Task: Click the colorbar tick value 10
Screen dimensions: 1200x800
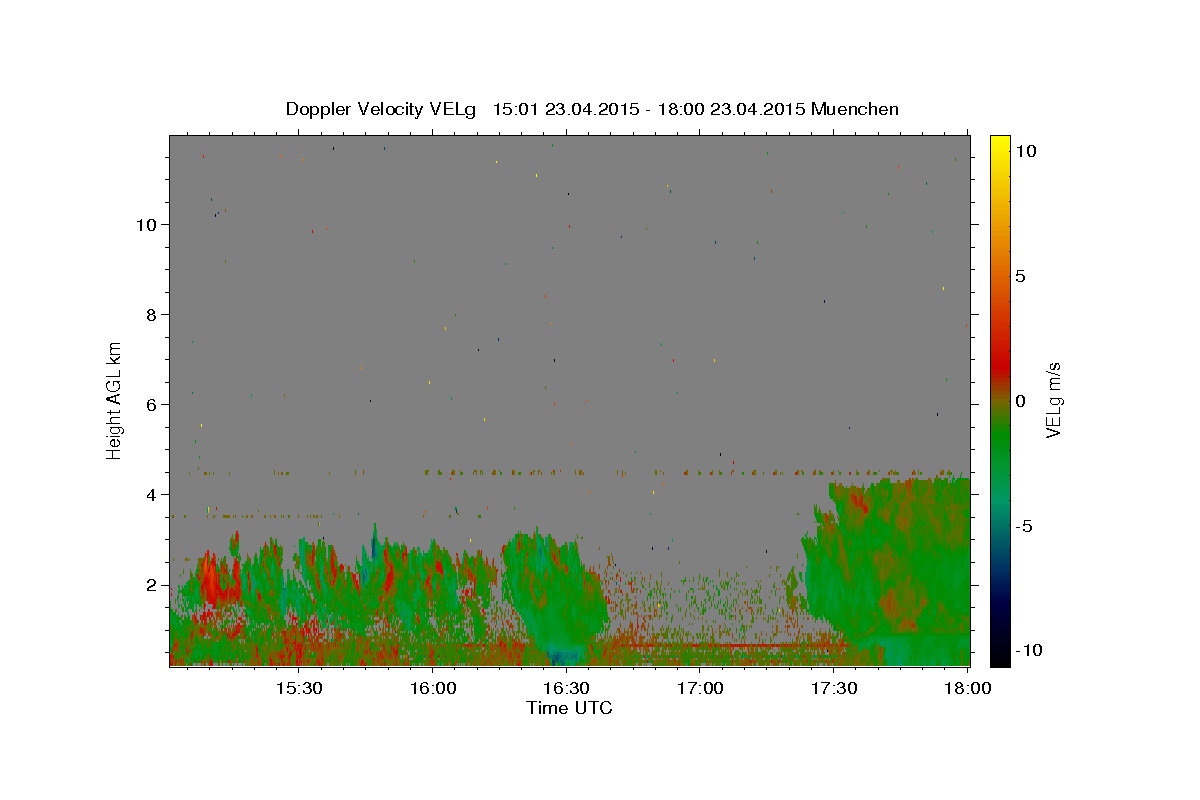Action: (x=1025, y=151)
